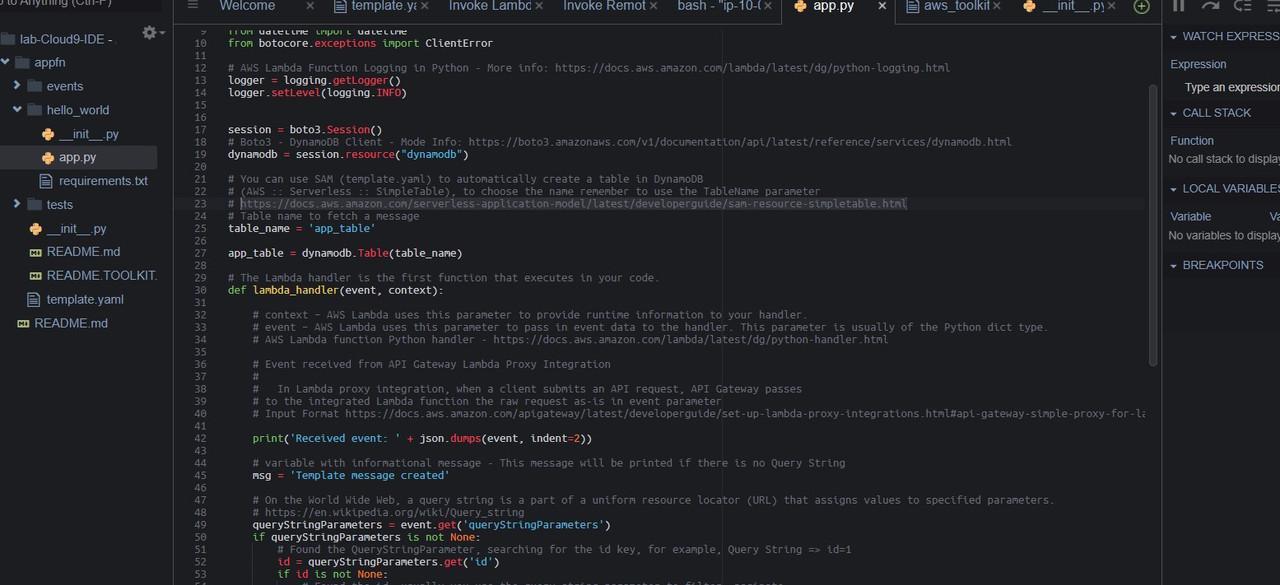Click the table_name = 'app_table' line
Viewport: 1280px width, 585px height.
(x=302, y=229)
